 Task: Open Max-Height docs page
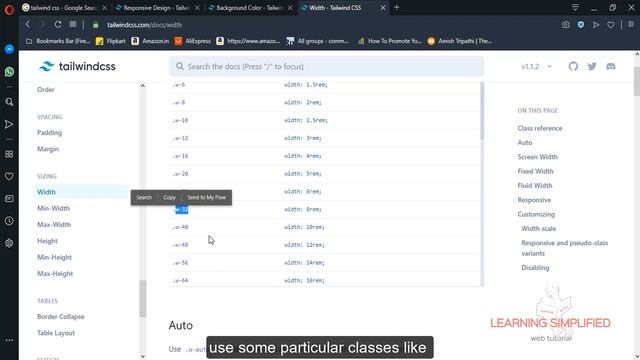[55, 273]
